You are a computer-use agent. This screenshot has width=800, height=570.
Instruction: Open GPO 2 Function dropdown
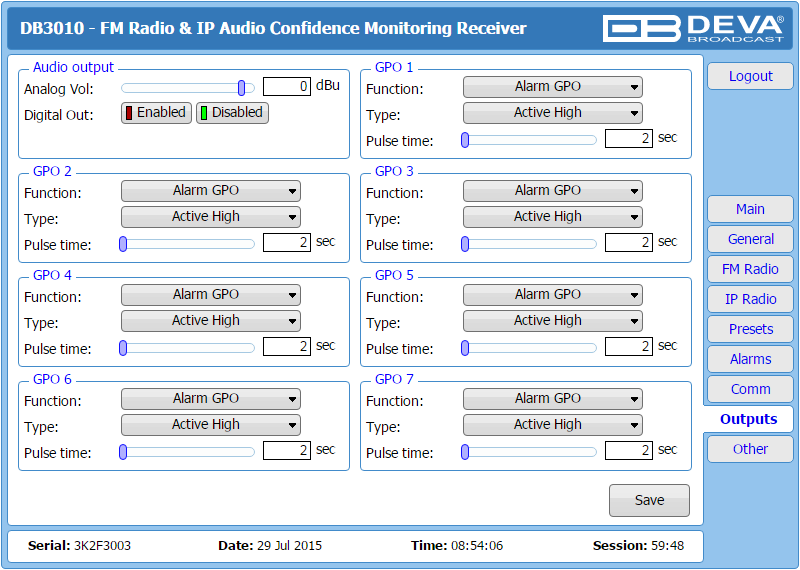(x=211, y=191)
